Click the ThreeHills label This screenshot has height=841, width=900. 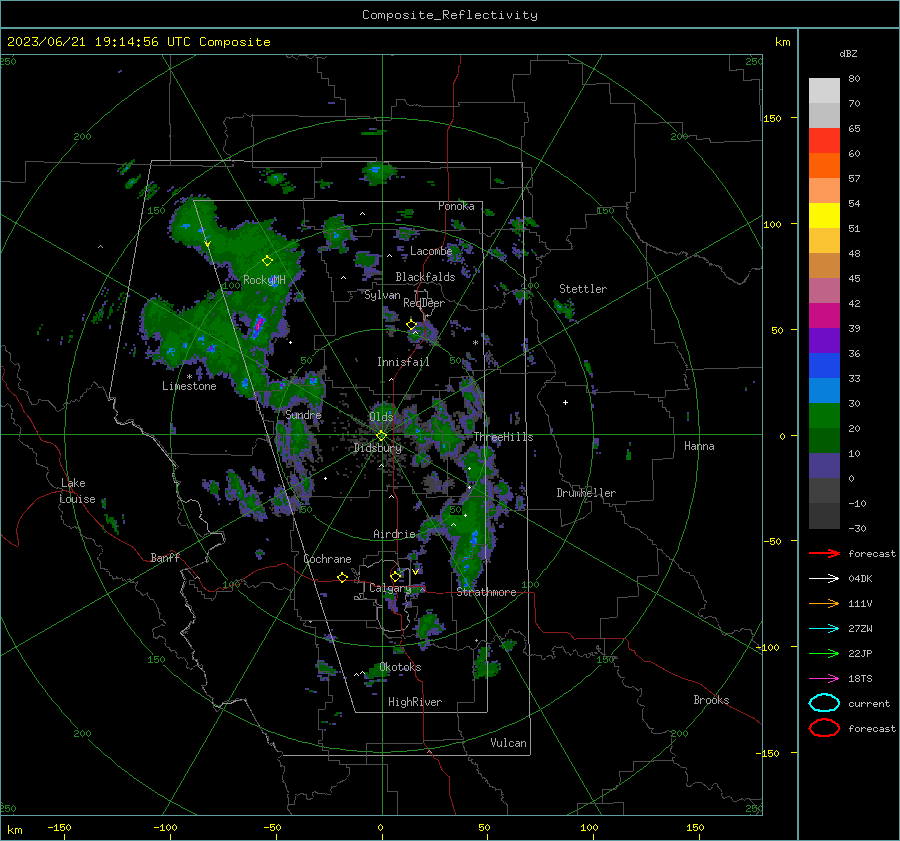[x=503, y=437]
